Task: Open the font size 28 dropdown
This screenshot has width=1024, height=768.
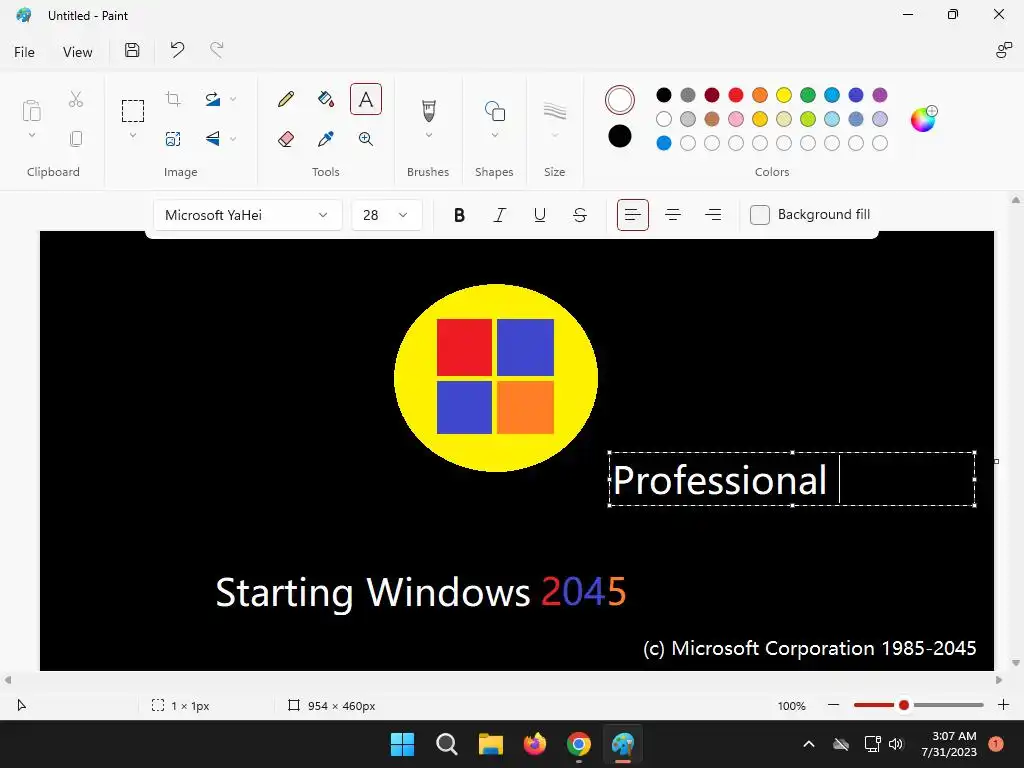Action: point(386,215)
